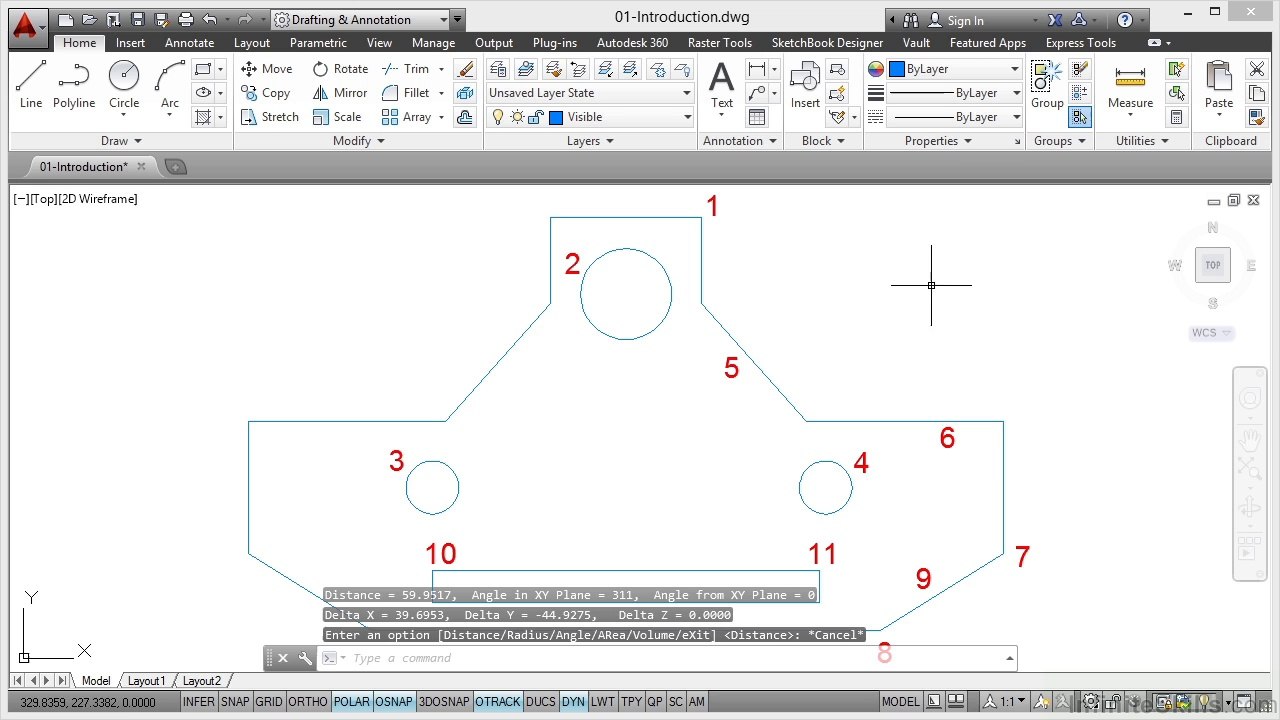Click the Paste tool
This screenshot has width=1280, height=720.
(x=1219, y=84)
